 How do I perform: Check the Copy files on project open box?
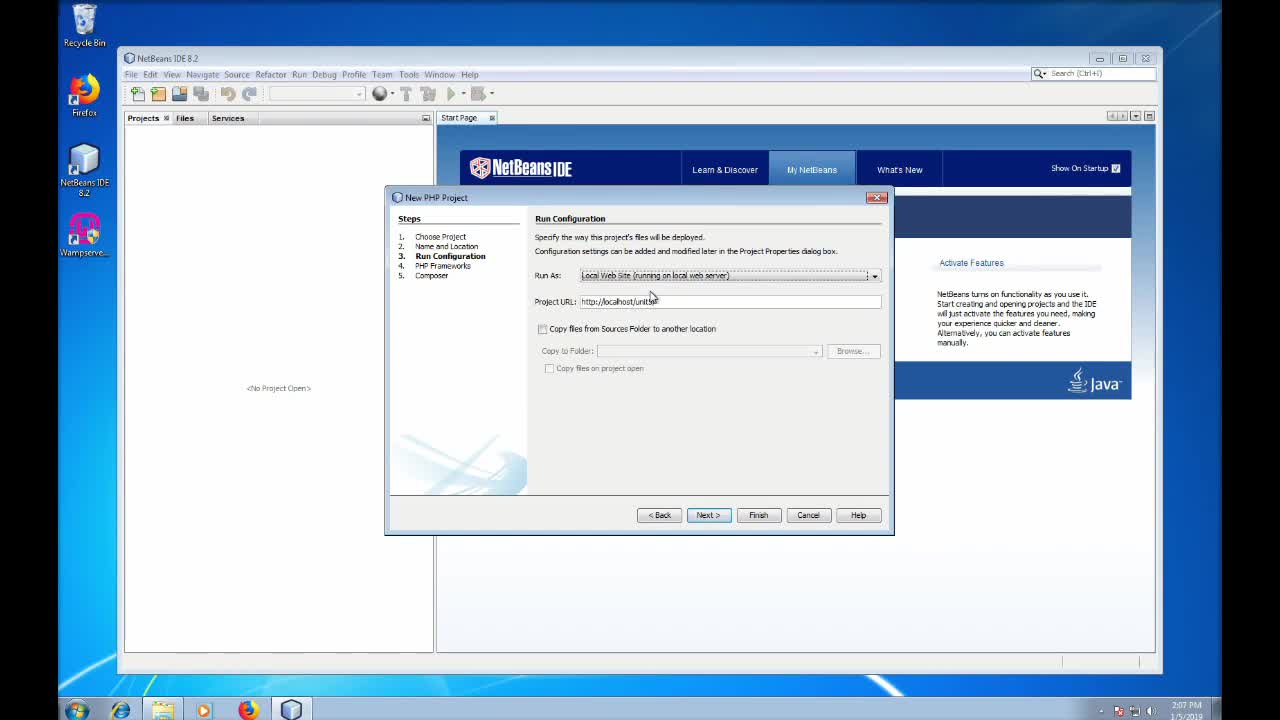(x=549, y=368)
